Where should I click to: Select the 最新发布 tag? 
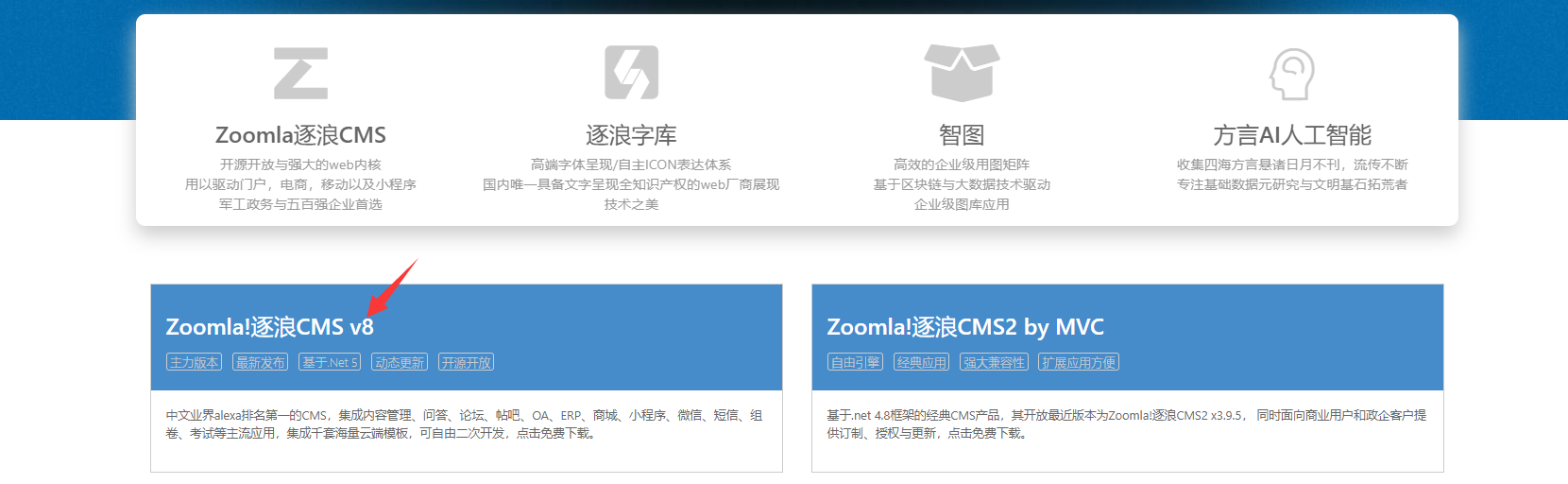tap(261, 362)
